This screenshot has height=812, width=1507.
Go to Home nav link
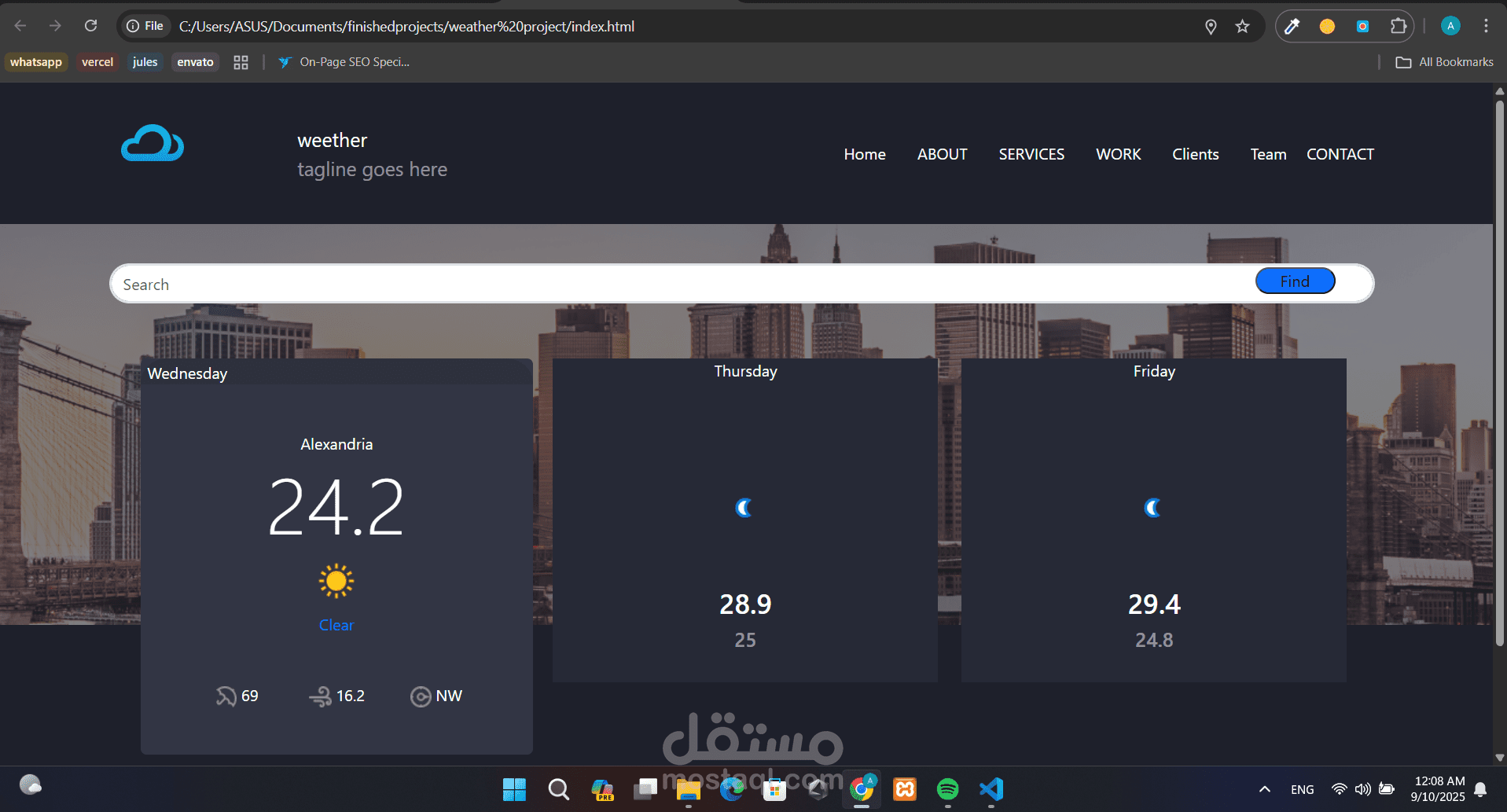pyautogui.click(x=865, y=154)
